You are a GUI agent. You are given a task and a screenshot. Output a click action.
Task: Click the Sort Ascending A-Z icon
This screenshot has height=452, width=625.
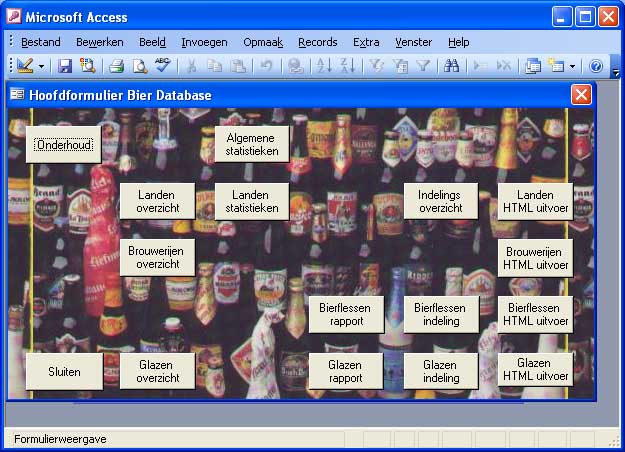pos(324,66)
